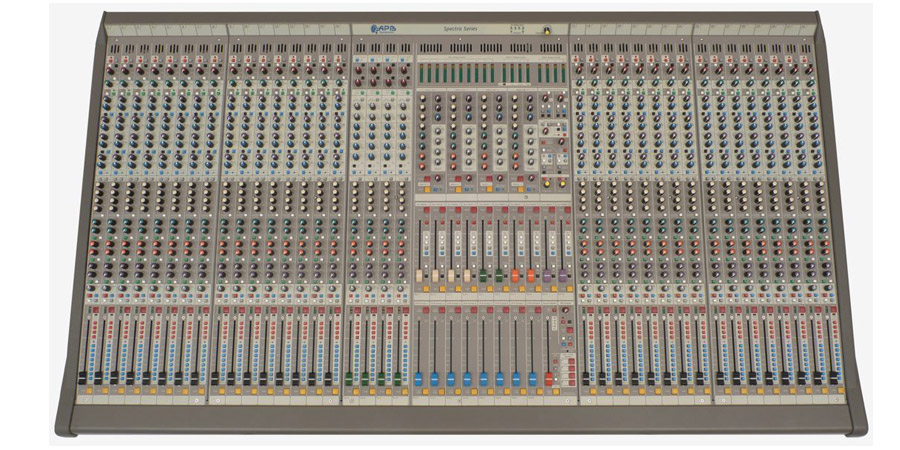900x450 pixels.
Task: Adjust the top red knob on first green-fader stereo channel
Action: 359,70
